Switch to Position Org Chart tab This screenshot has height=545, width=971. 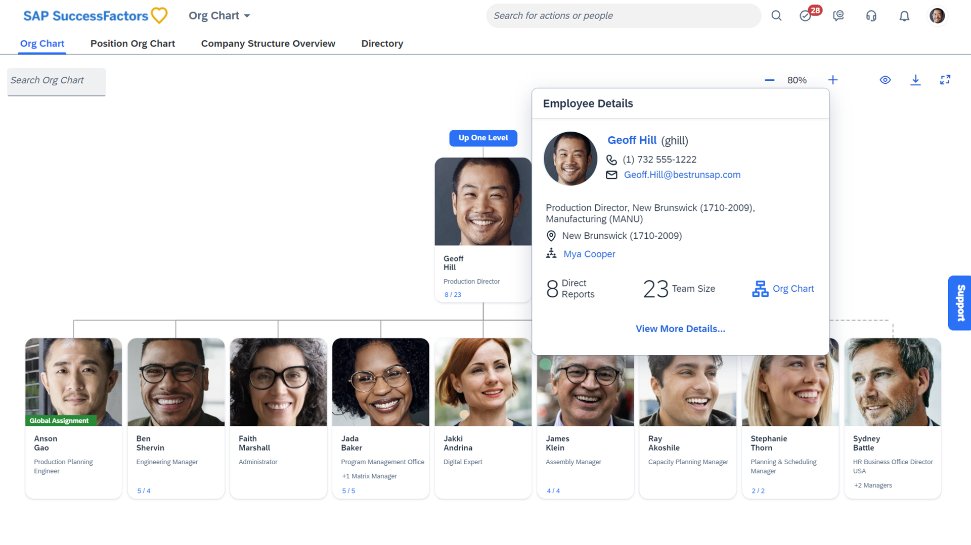tap(133, 44)
